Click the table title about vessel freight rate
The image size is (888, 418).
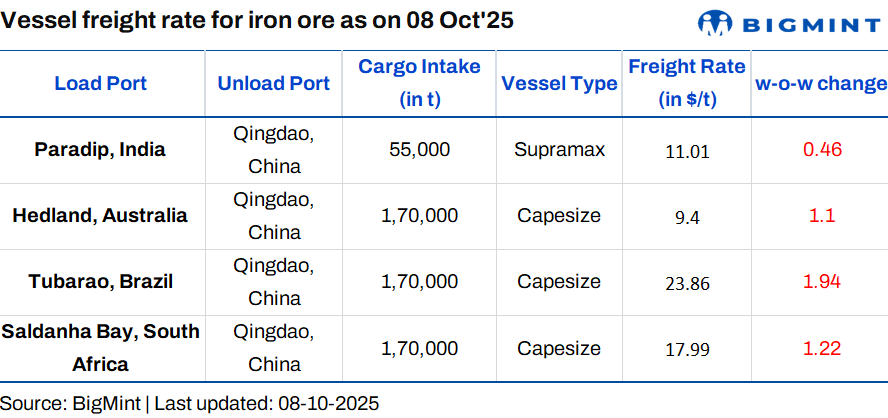[258, 21]
